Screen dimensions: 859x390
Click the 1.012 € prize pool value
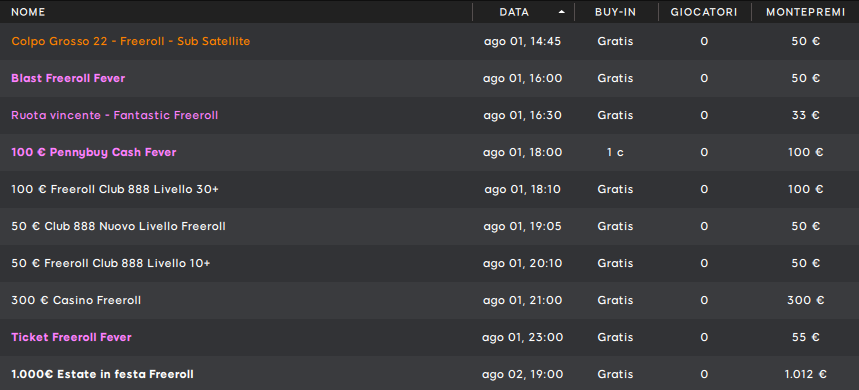[805, 375]
